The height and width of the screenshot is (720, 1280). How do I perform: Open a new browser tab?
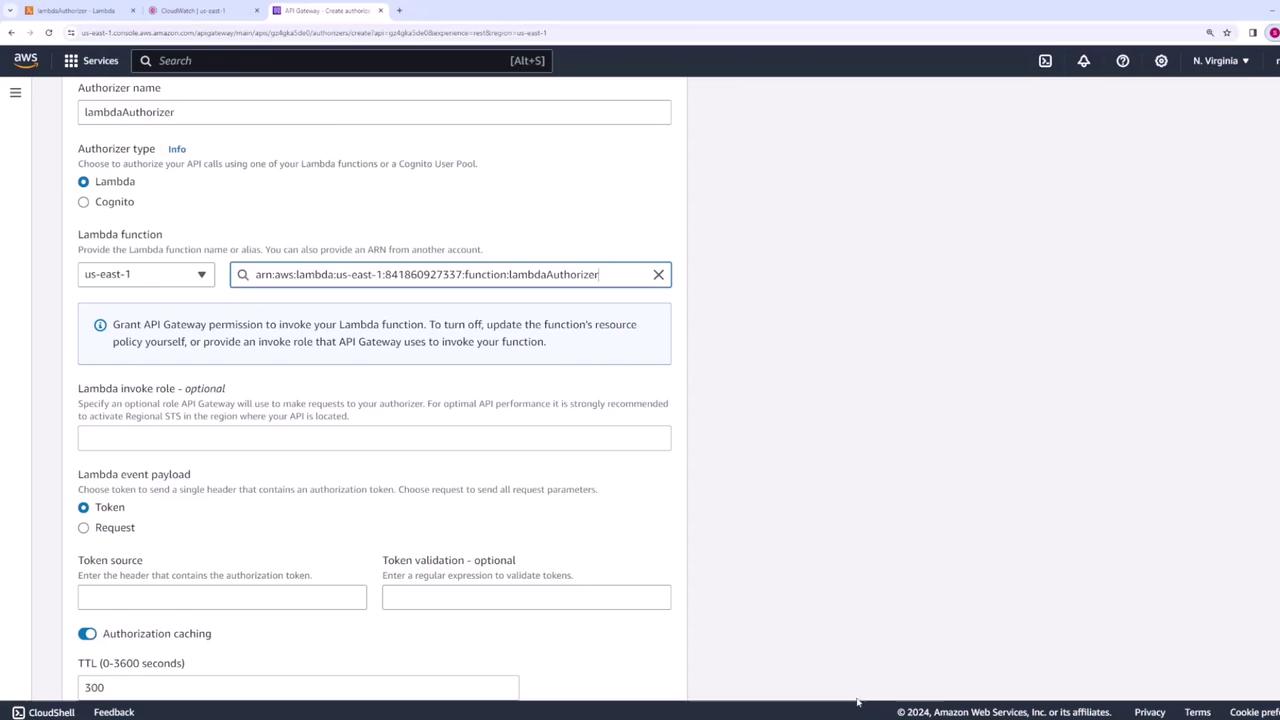[x=399, y=11]
